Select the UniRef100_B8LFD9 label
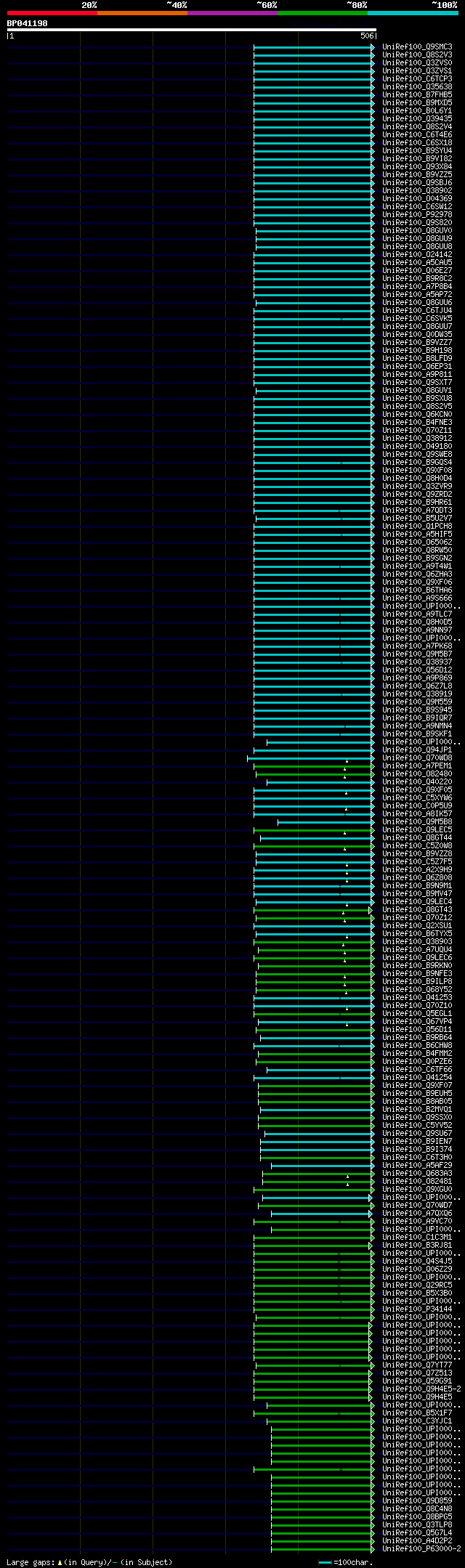465x1568 pixels. point(417,358)
